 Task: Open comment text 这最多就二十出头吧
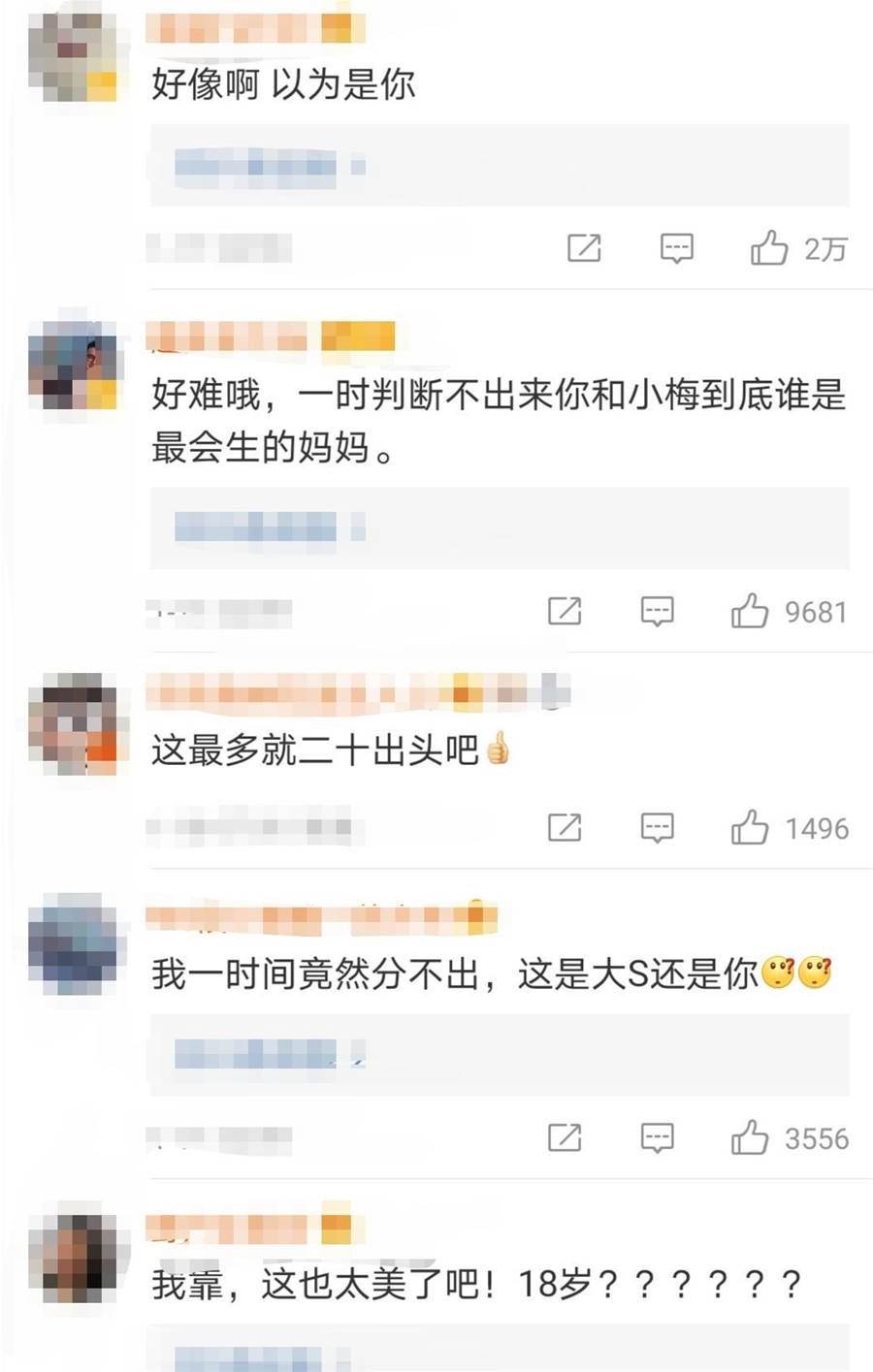click(x=315, y=750)
